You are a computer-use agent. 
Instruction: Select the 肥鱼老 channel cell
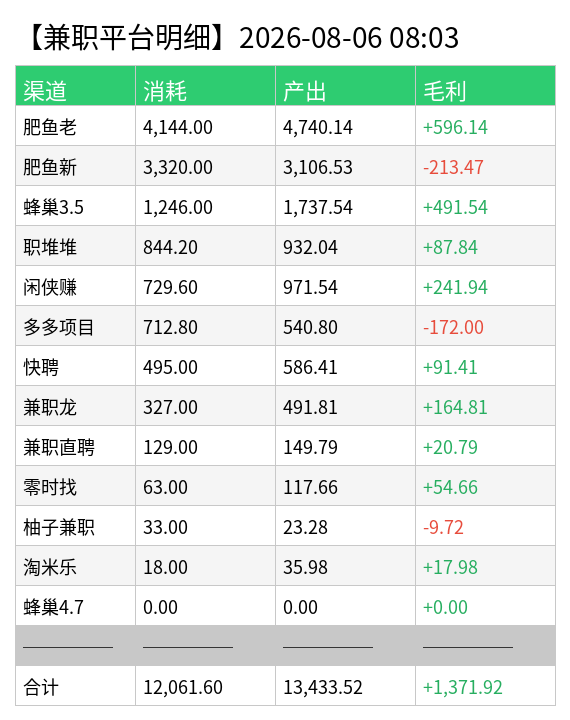point(75,126)
